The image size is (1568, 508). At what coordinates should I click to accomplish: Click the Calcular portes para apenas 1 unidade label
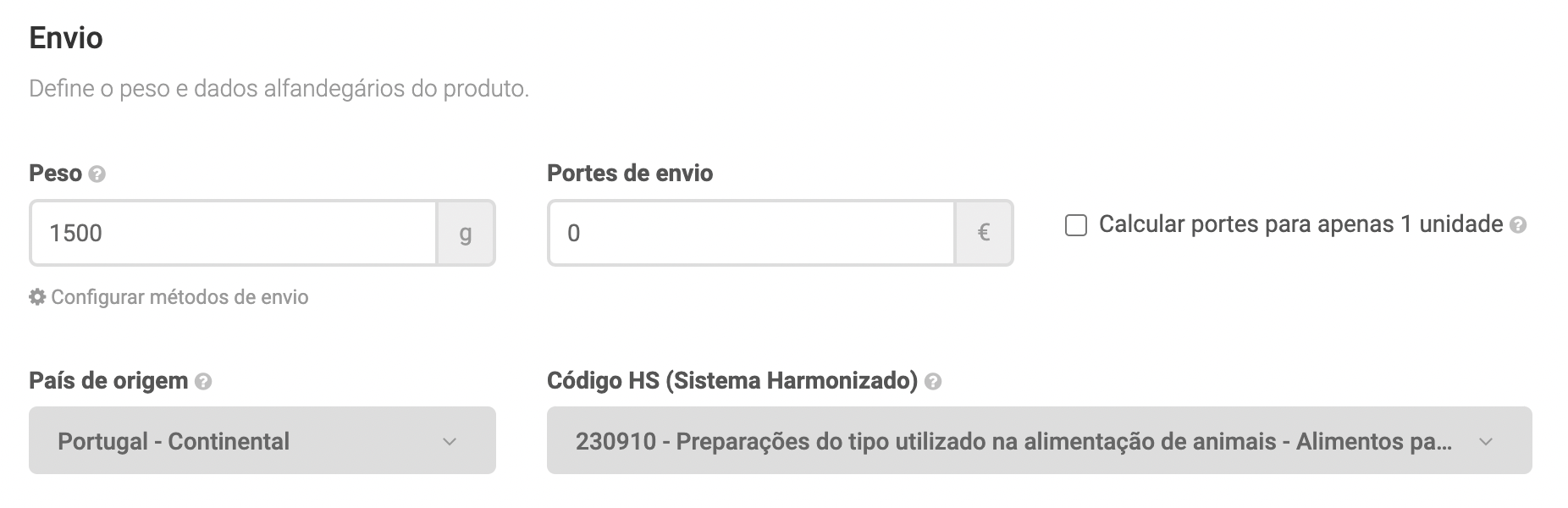click(x=1300, y=224)
